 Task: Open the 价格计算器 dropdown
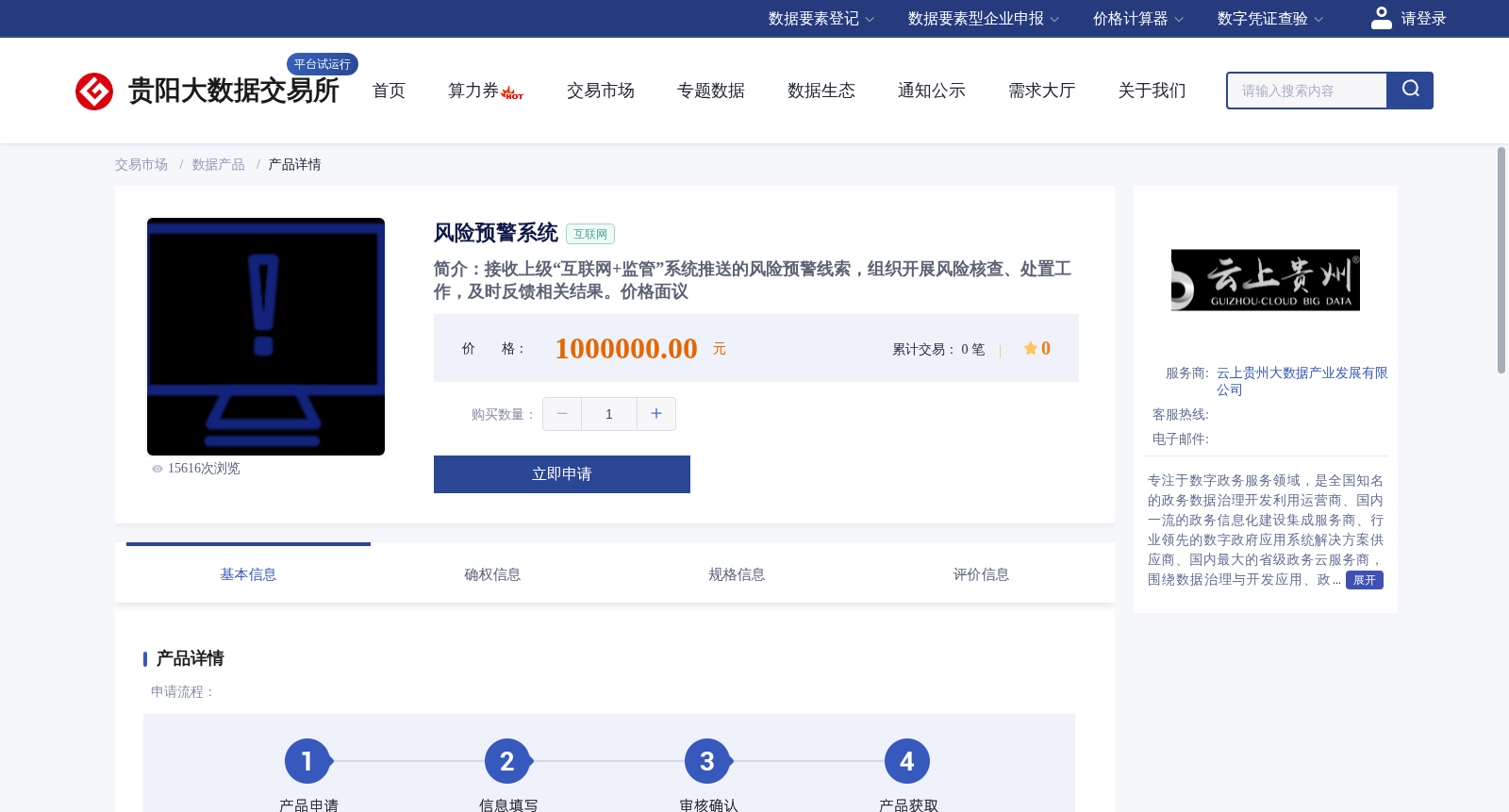(1137, 19)
